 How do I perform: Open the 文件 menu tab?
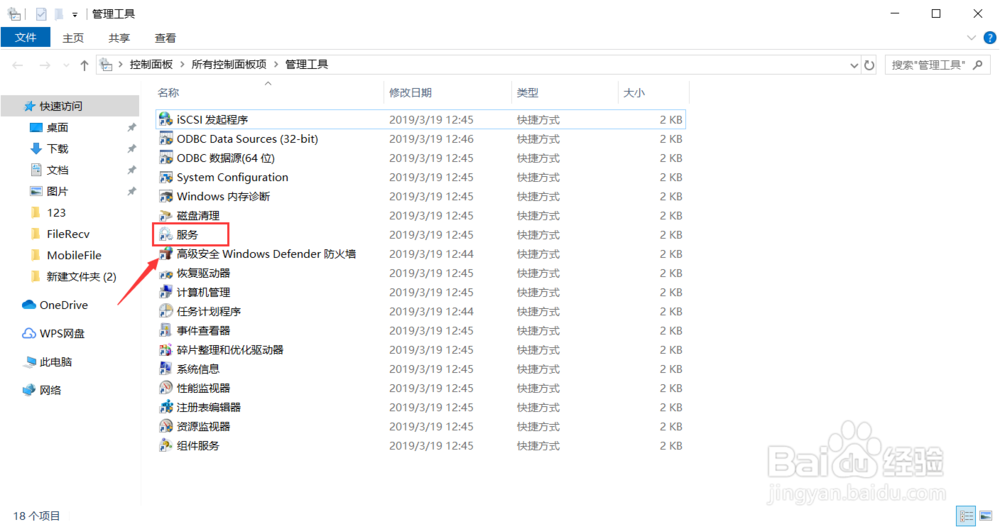(x=26, y=38)
